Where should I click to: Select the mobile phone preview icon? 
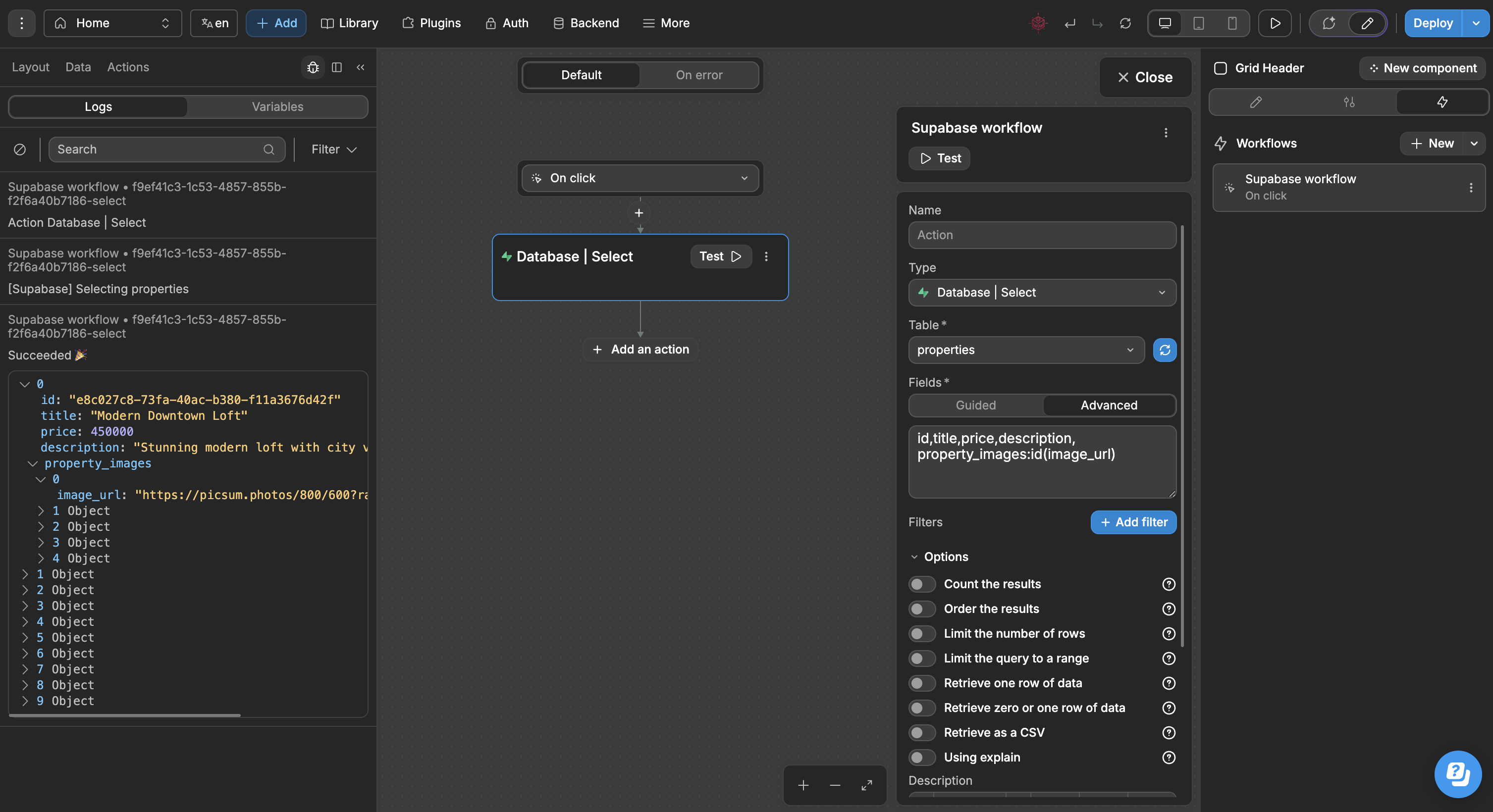tap(1232, 23)
